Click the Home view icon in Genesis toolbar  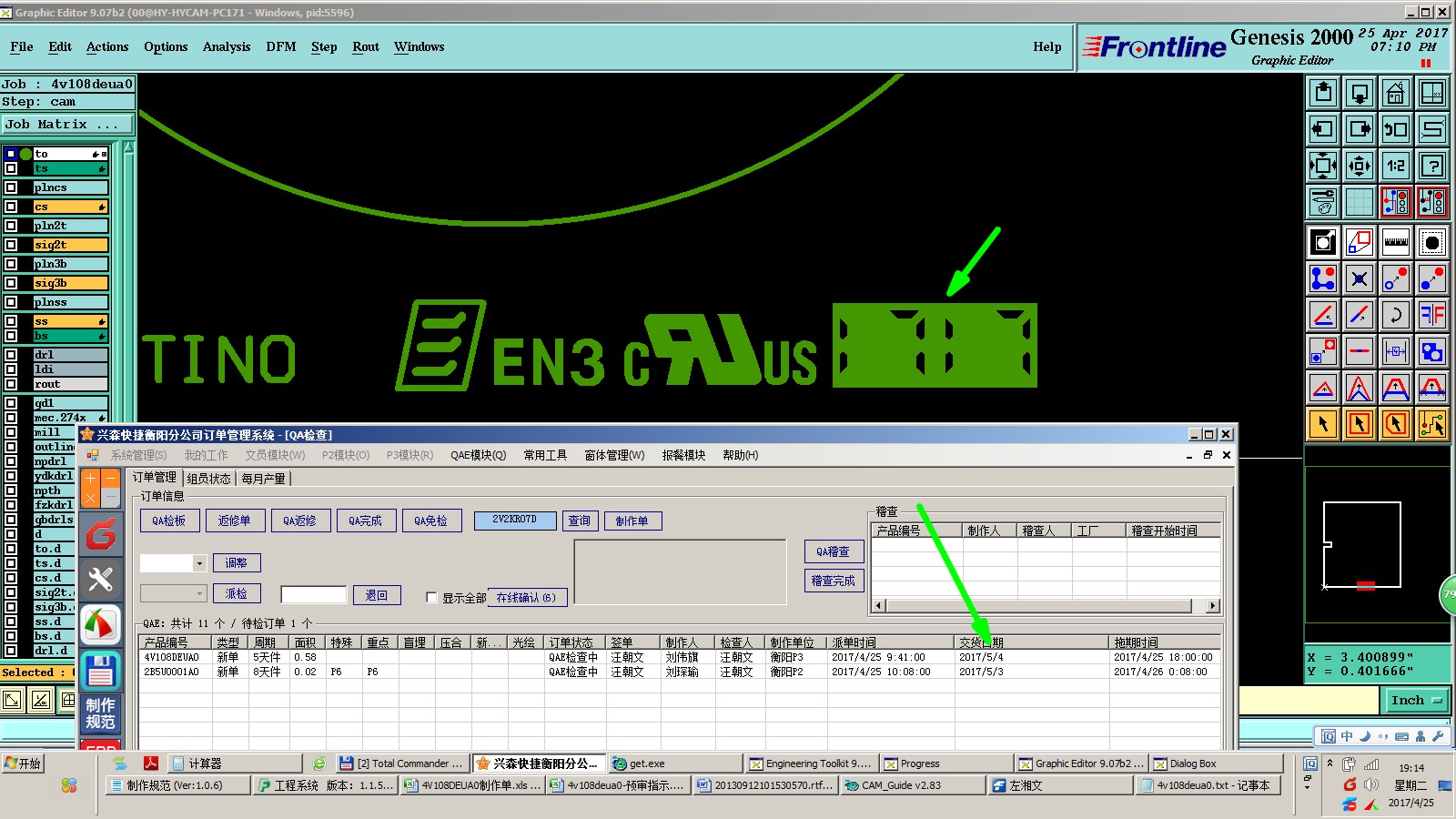click(x=1395, y=93)
